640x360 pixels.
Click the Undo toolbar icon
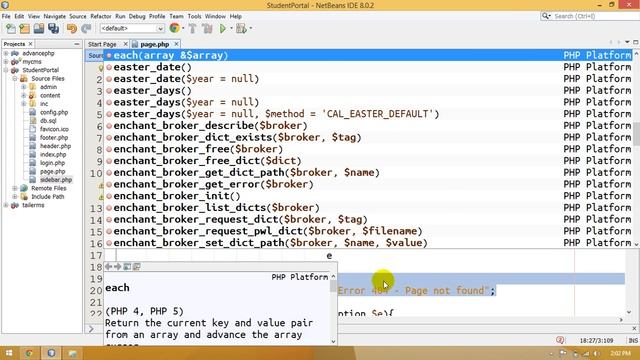click(72, 29)
